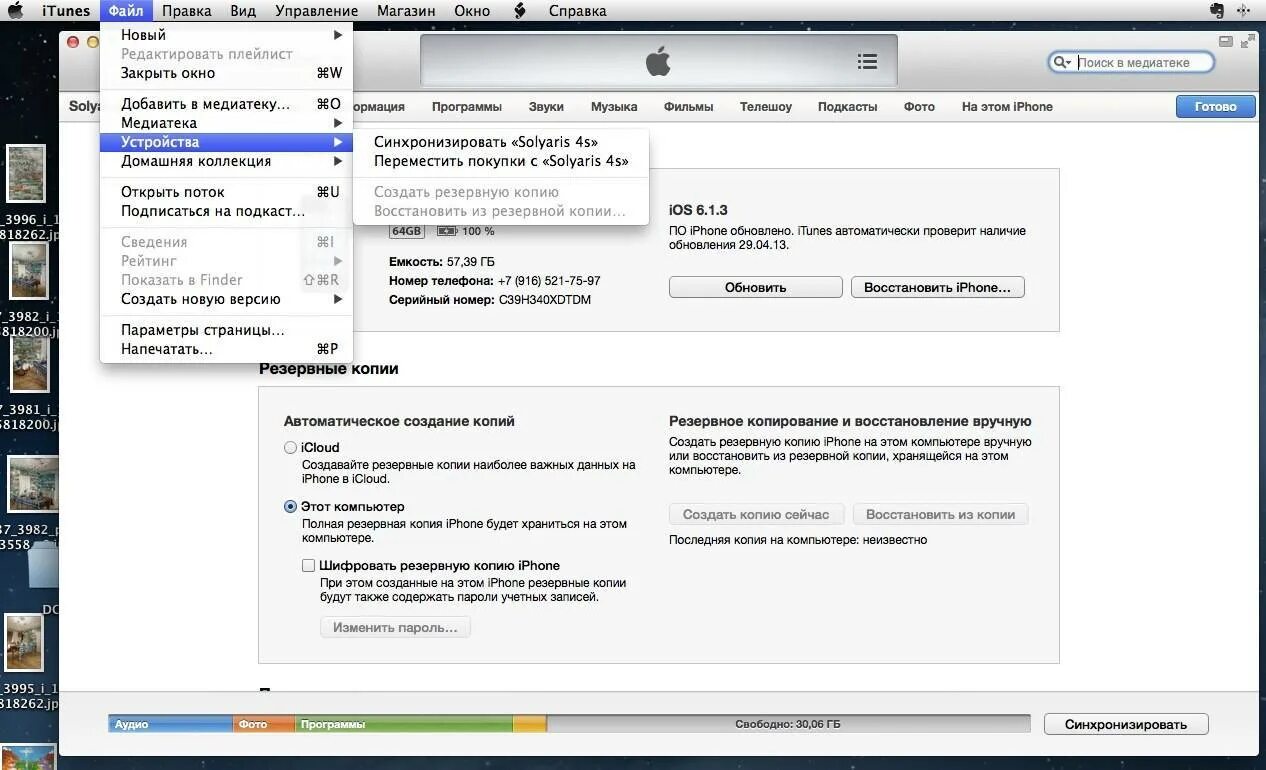The height and width of the screenshot is (770, 1266).
Task: Click the 64GB capacity badge
Action: [407, 231]
